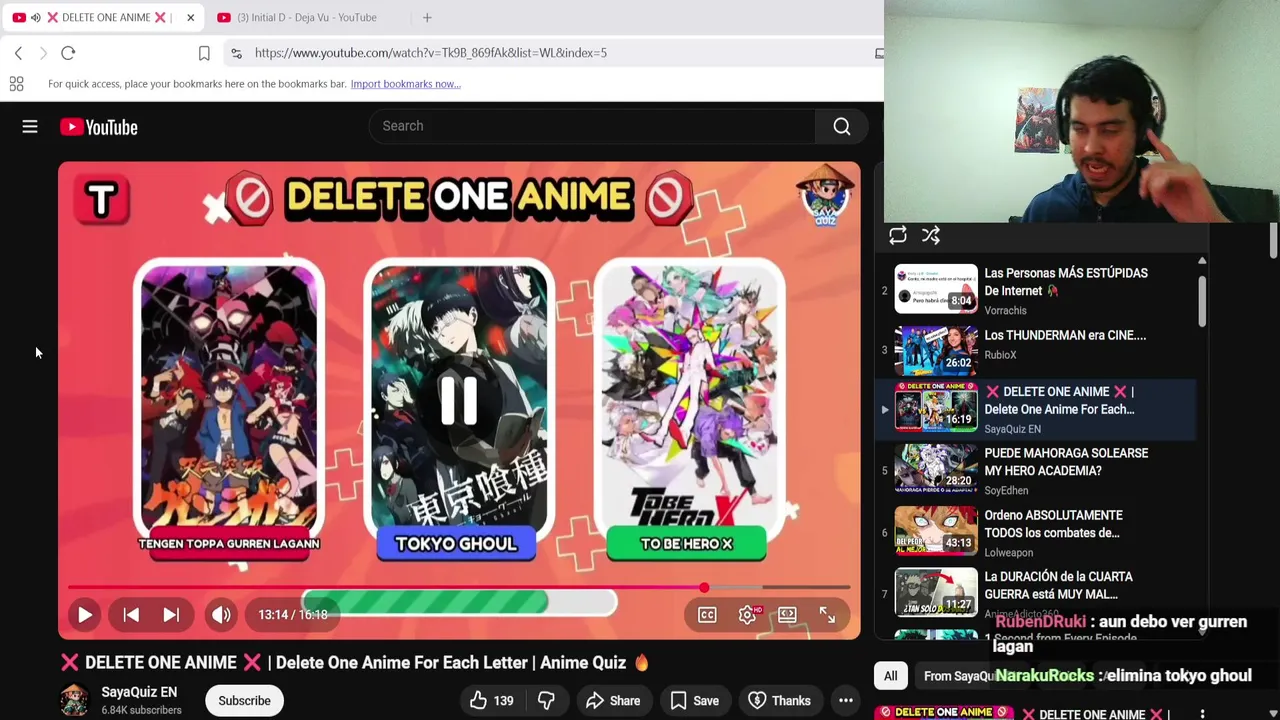The width and height of the screenshot is (1280, 720).
Task: Open PUEDE MAHORAGA SOLEARSE MY HERO ACADEMIA video
Action: pos(1035,471)
